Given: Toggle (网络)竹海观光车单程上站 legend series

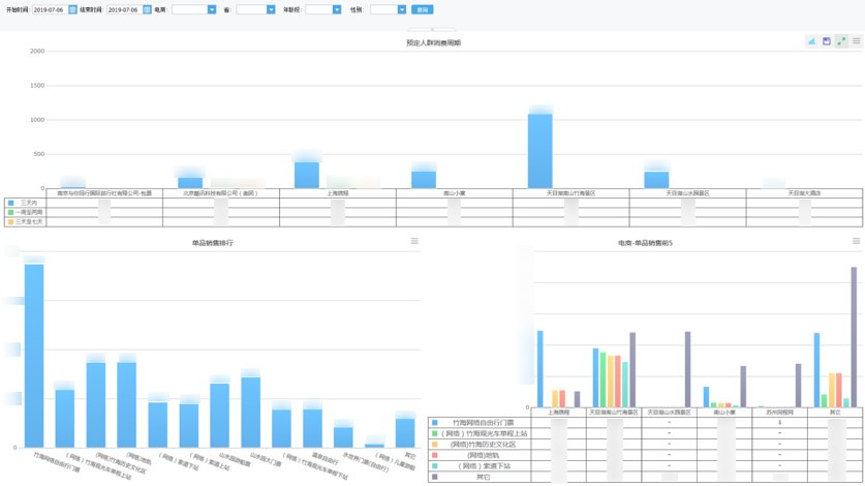Looking at the screenshot, I should tap(478, 434).
